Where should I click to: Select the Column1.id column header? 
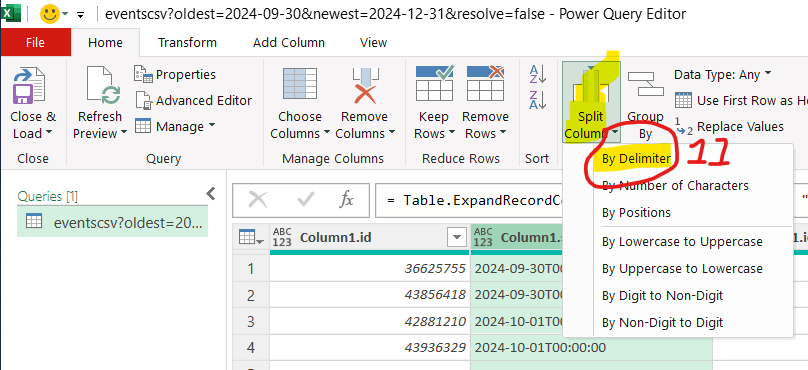(369, 238)
